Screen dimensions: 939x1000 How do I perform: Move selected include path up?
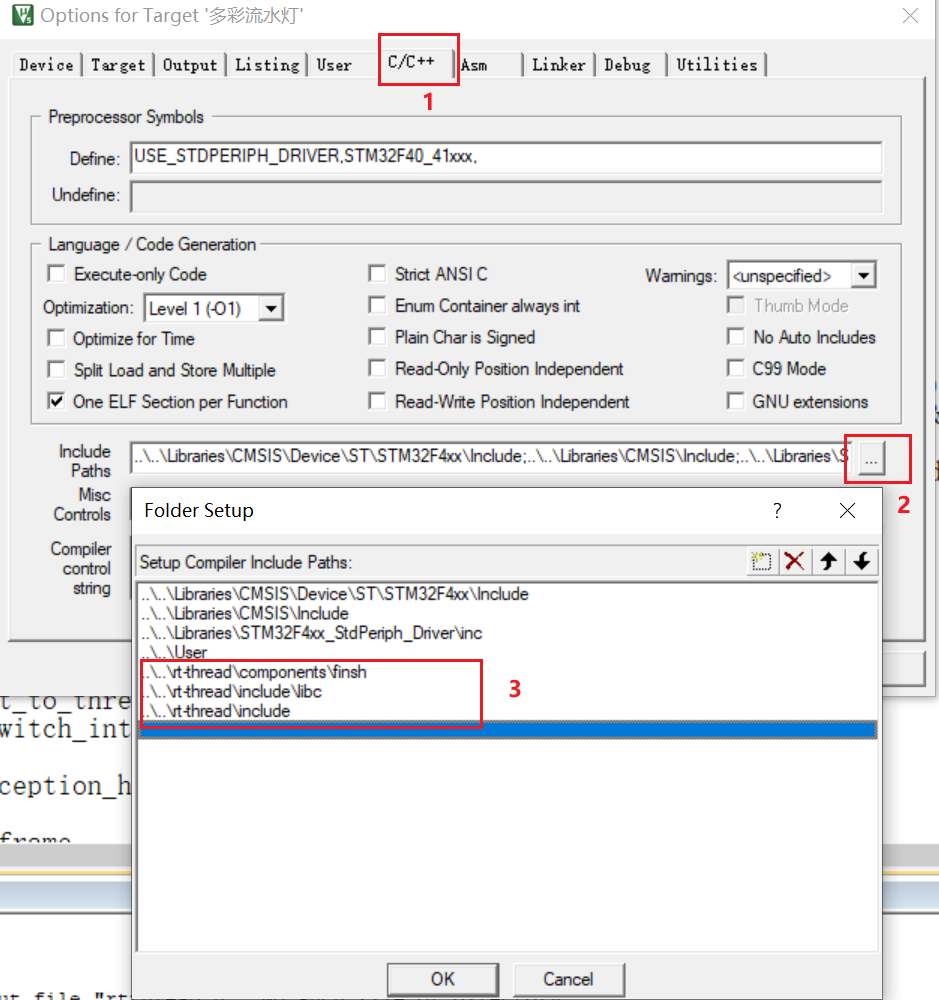828,561
